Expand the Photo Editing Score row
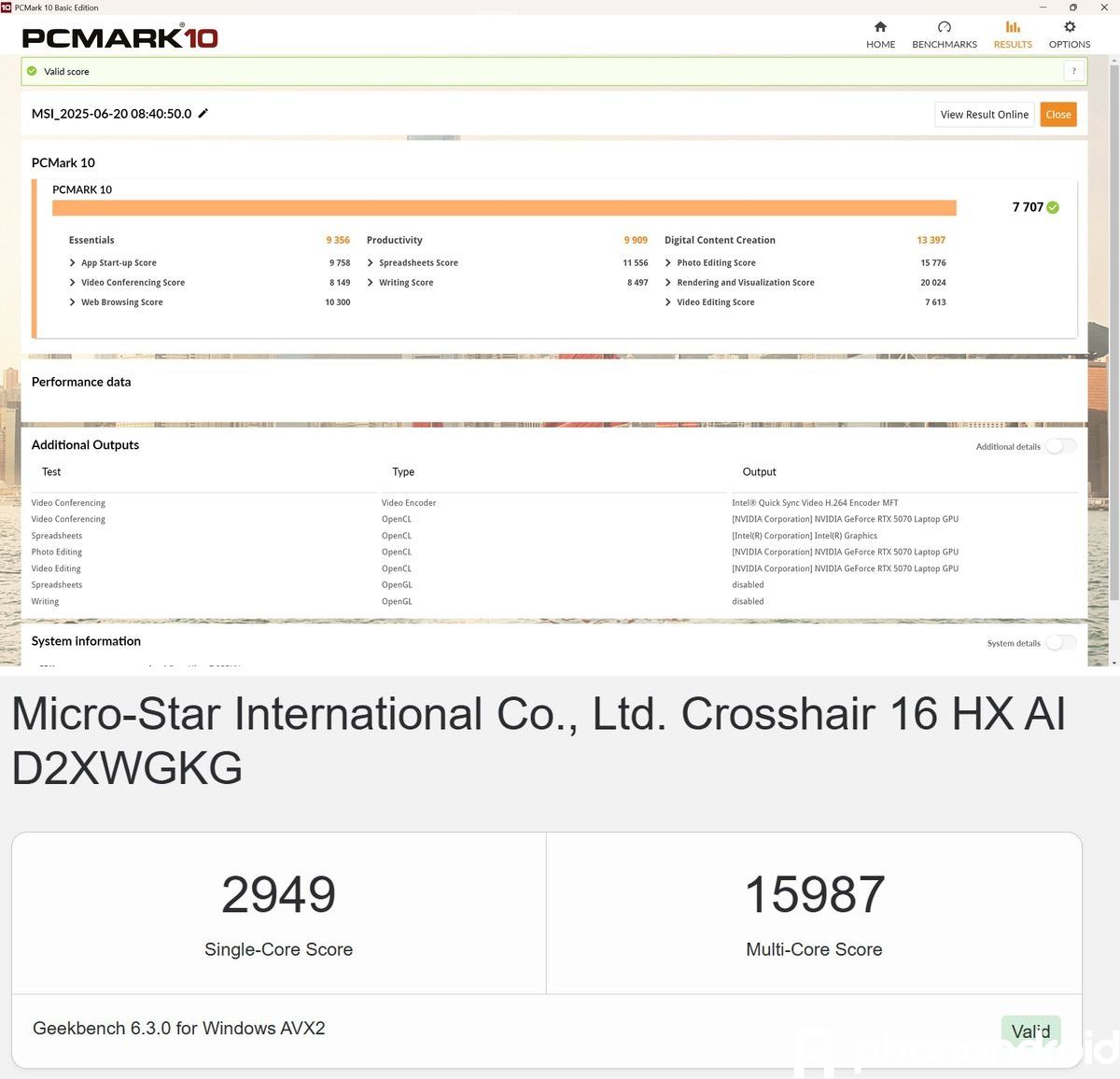 (668, 263)
